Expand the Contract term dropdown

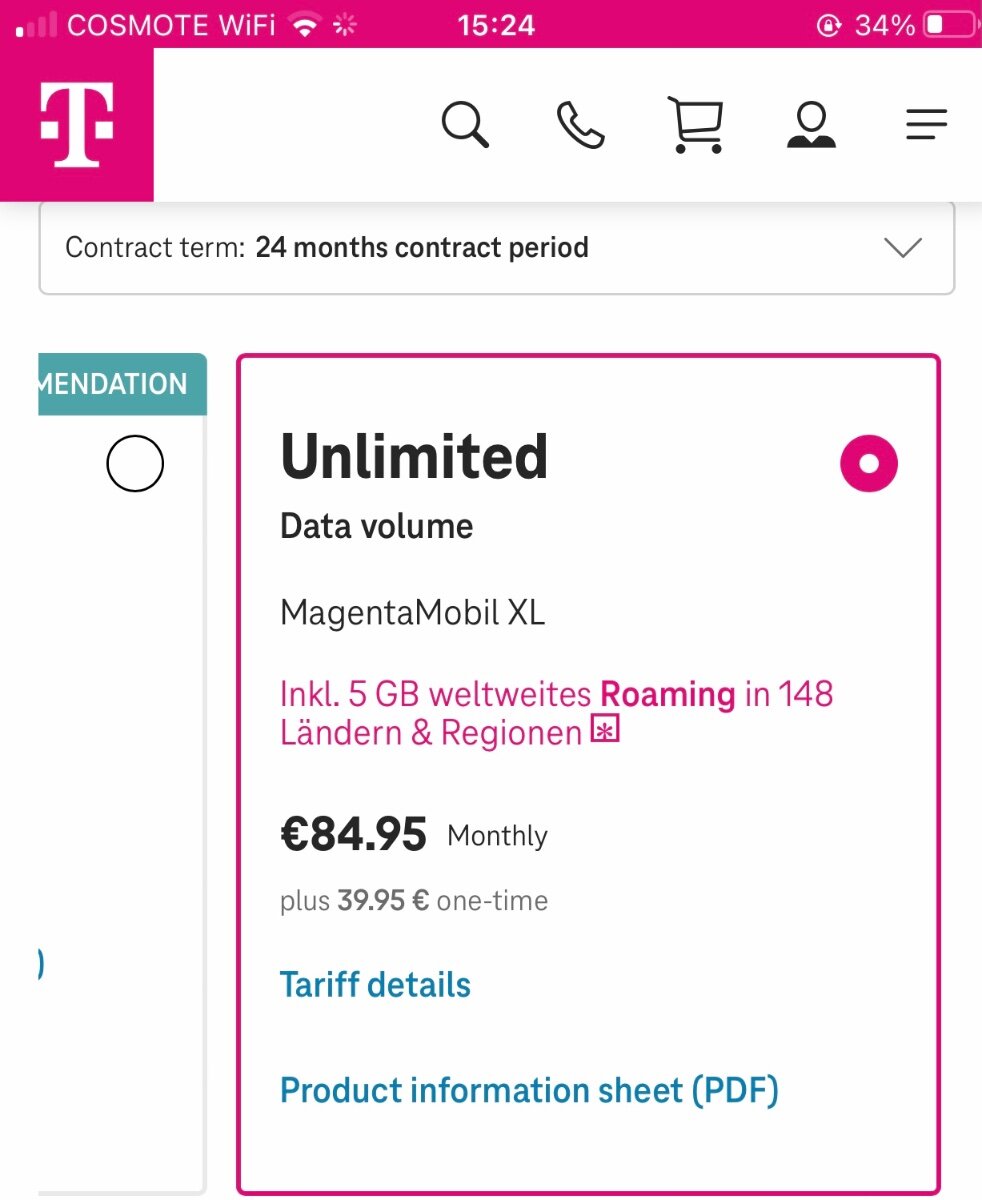[497, 248]
